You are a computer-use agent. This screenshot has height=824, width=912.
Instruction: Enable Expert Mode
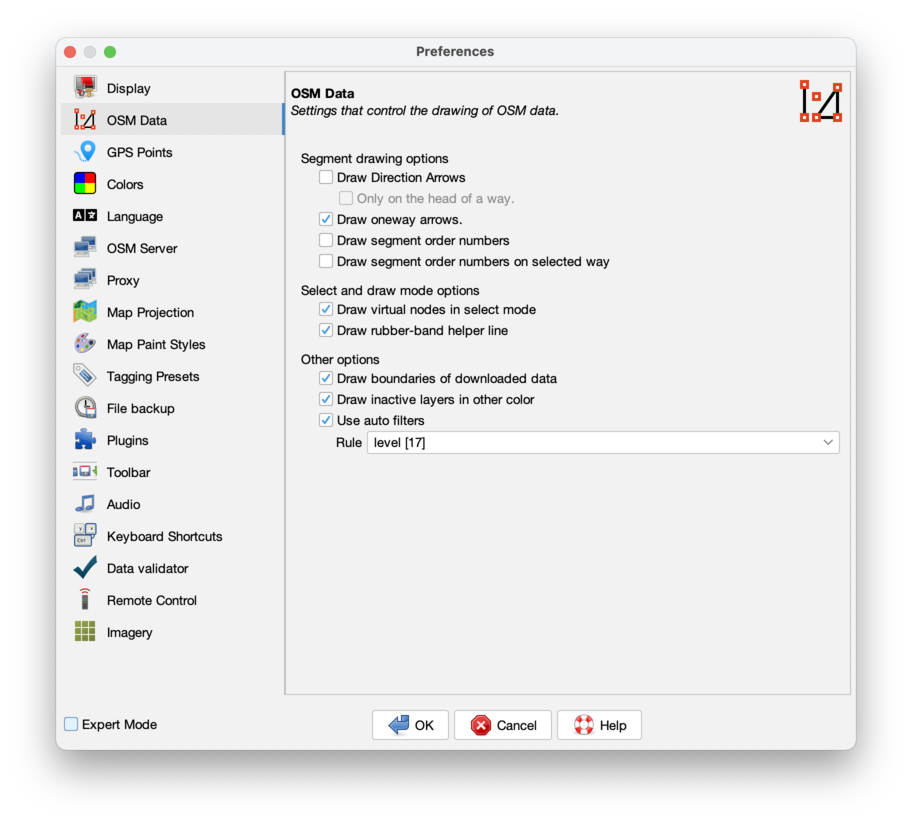pyautogui.click(x=70, y=724)
